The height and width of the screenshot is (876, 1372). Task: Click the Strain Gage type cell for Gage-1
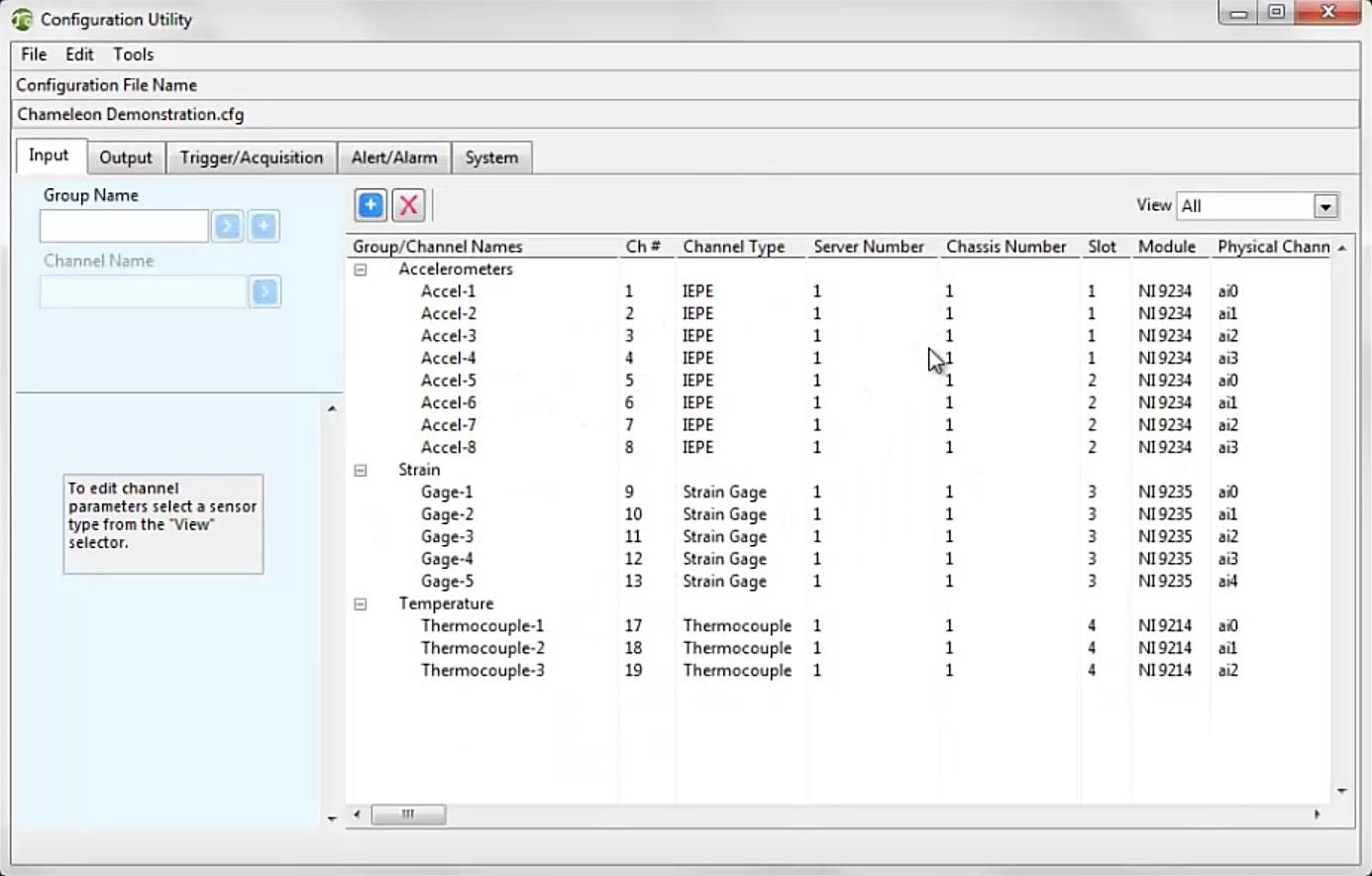(x=724, y=493)
